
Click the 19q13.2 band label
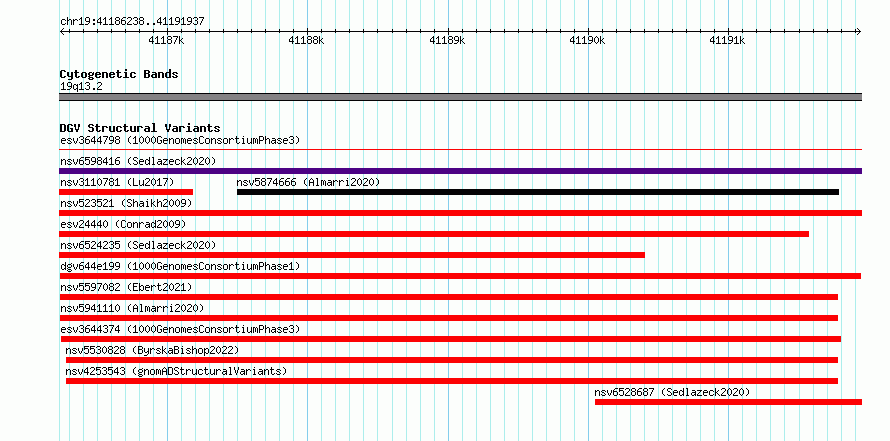click(81, 86)
